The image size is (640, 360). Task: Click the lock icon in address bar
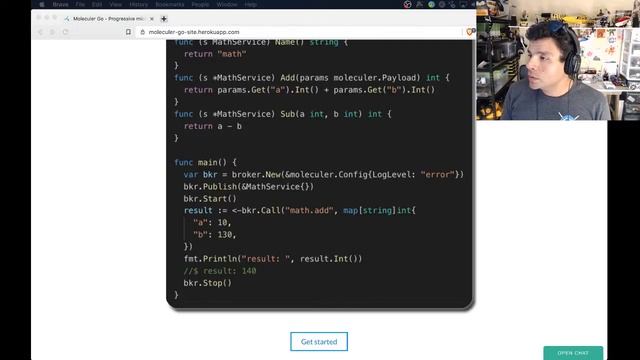pyautogui.click(x=142, y=32)
